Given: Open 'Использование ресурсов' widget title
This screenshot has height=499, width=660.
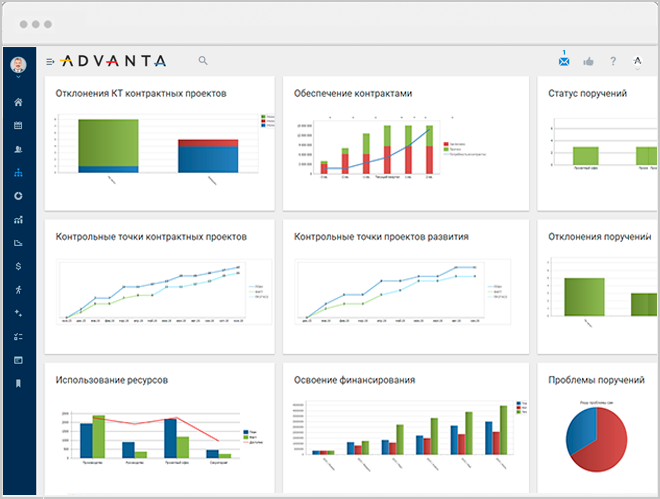Looking at the screenshot, I should coord(112,381).
